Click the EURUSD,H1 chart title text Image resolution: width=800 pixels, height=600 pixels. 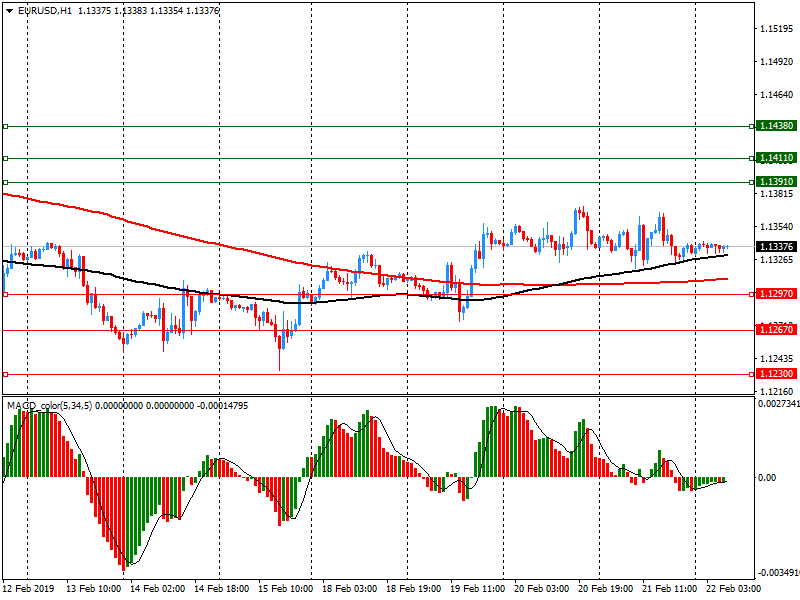point(44,10)
